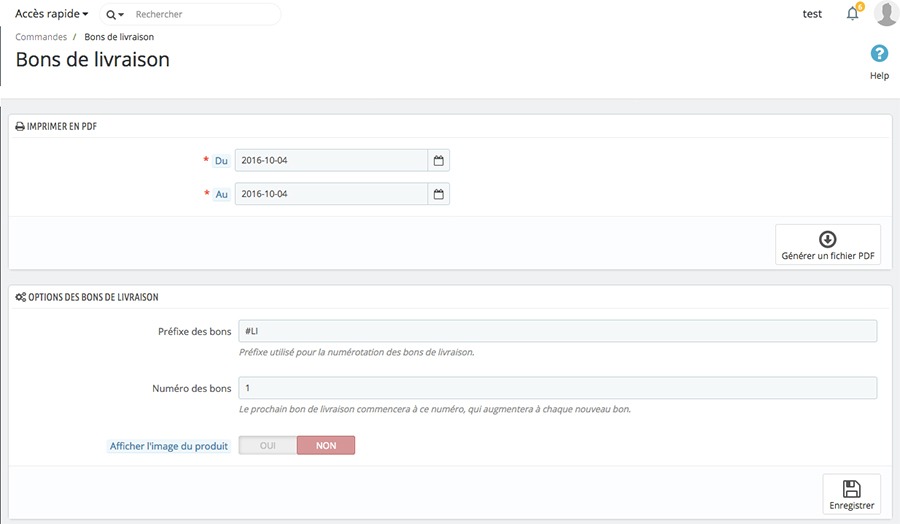Image resolution: width=900 pixels, height=524 pixels.
Task: Expand the Accès rapide dropdown
Action: coord(52,14)
